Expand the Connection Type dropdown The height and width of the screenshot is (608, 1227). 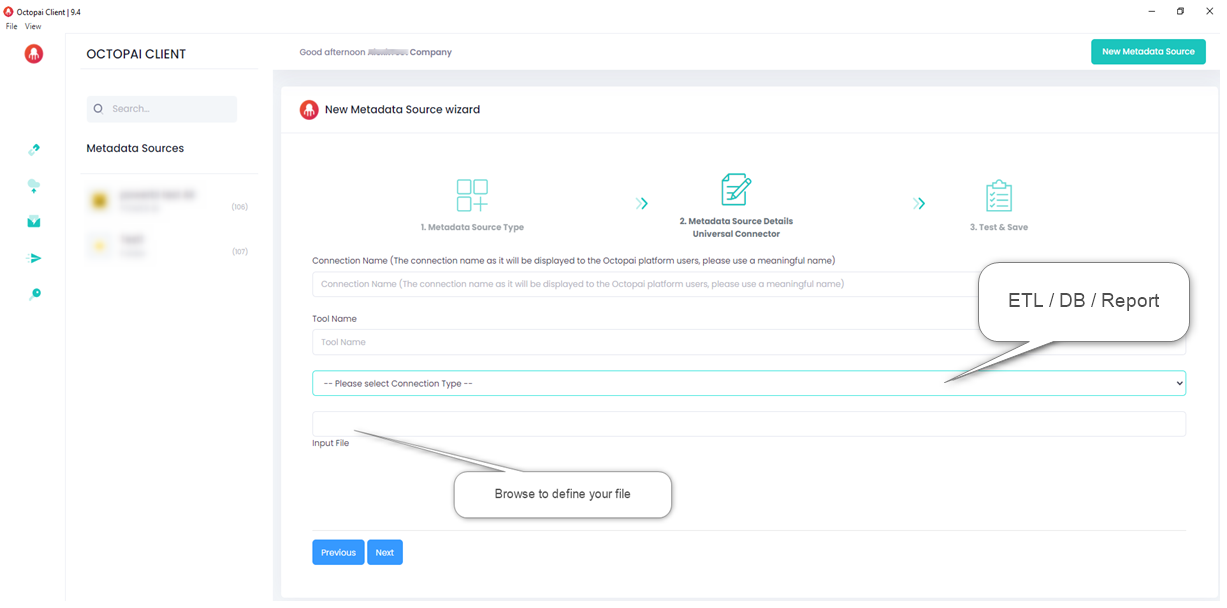pos(748,383)
